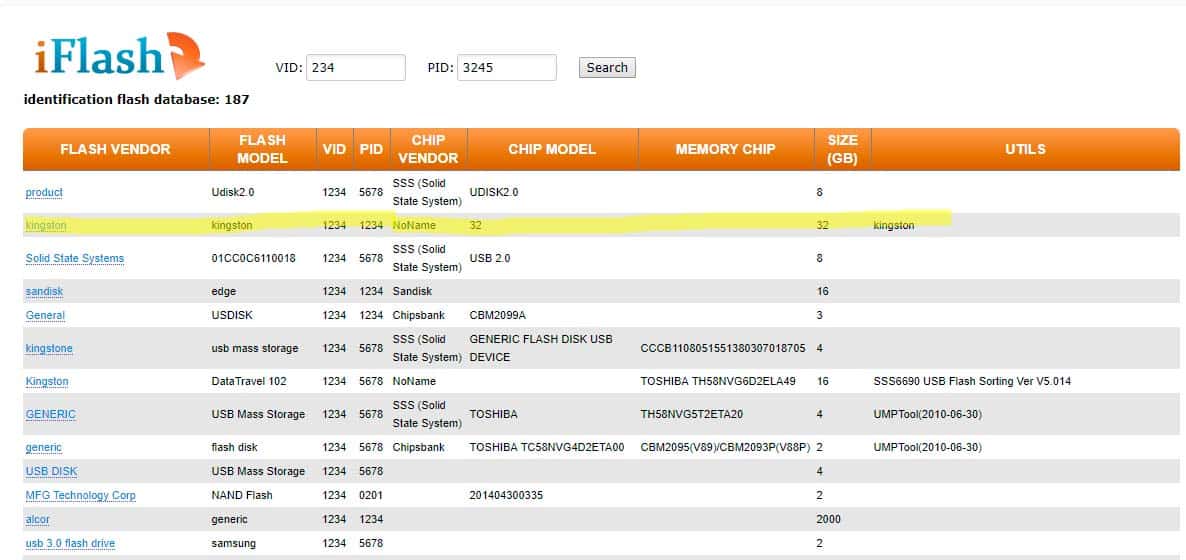Open the 'sandisk' vendor link
Viewport: 1186px width, 560px height.
(45, 291)
